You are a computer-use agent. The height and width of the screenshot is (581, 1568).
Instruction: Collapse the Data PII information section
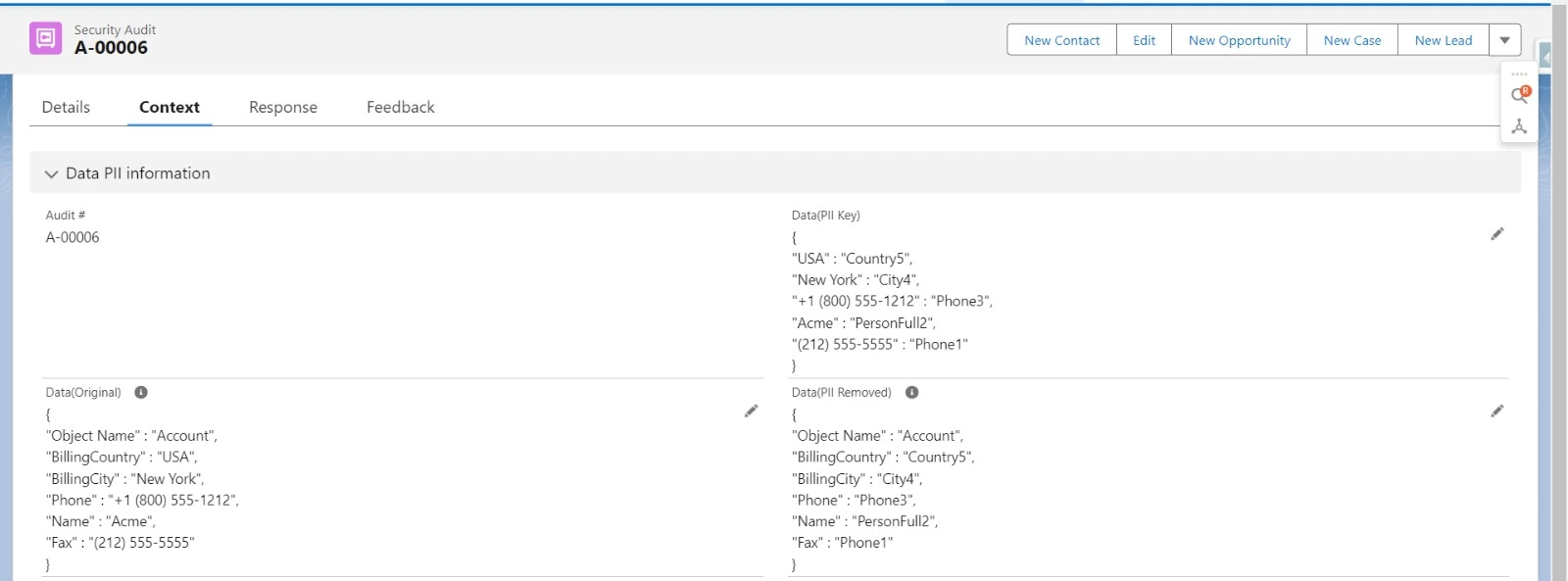click(x=51, y=174)
